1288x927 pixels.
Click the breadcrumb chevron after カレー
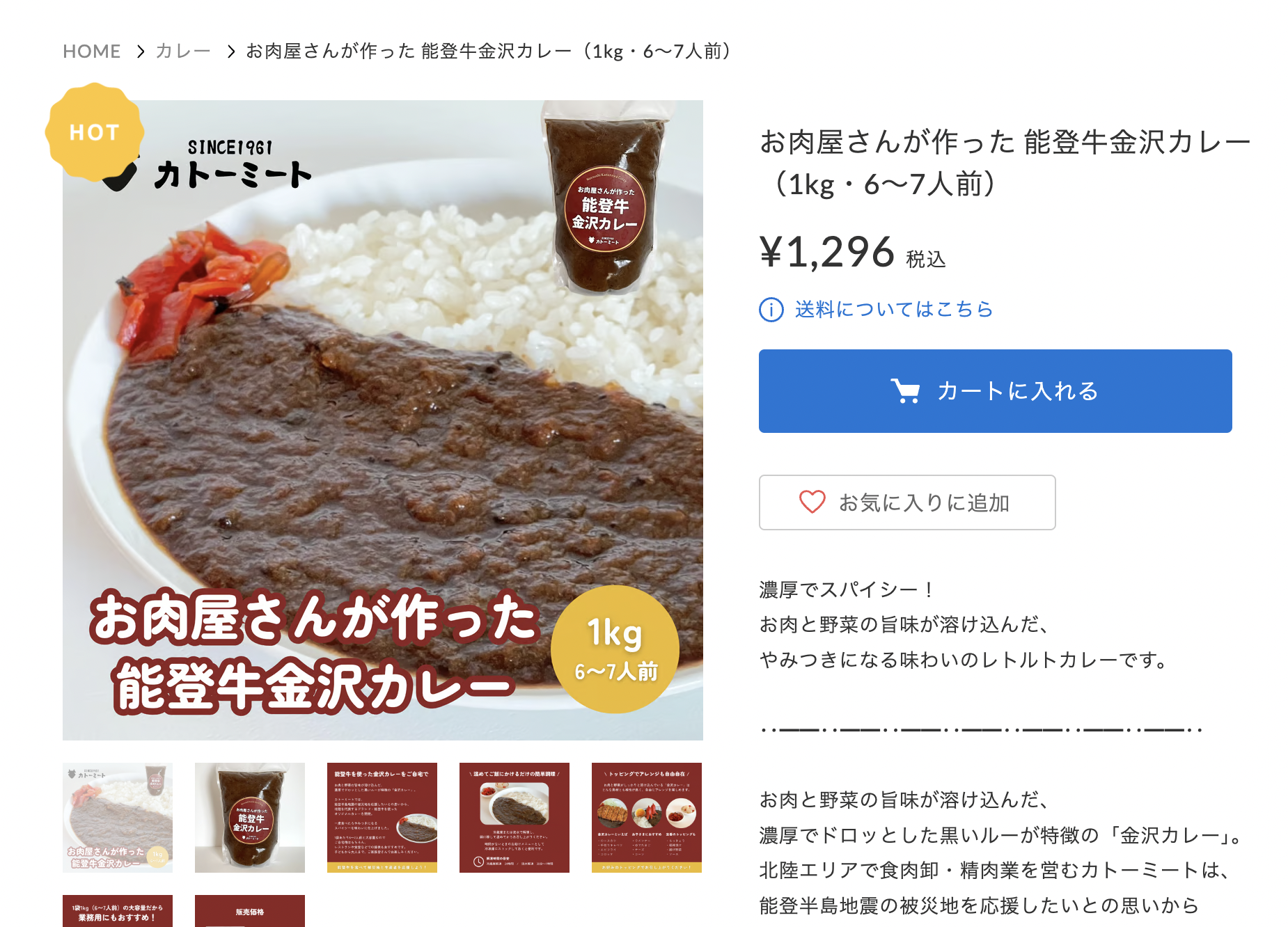click(x=231, y=51)
